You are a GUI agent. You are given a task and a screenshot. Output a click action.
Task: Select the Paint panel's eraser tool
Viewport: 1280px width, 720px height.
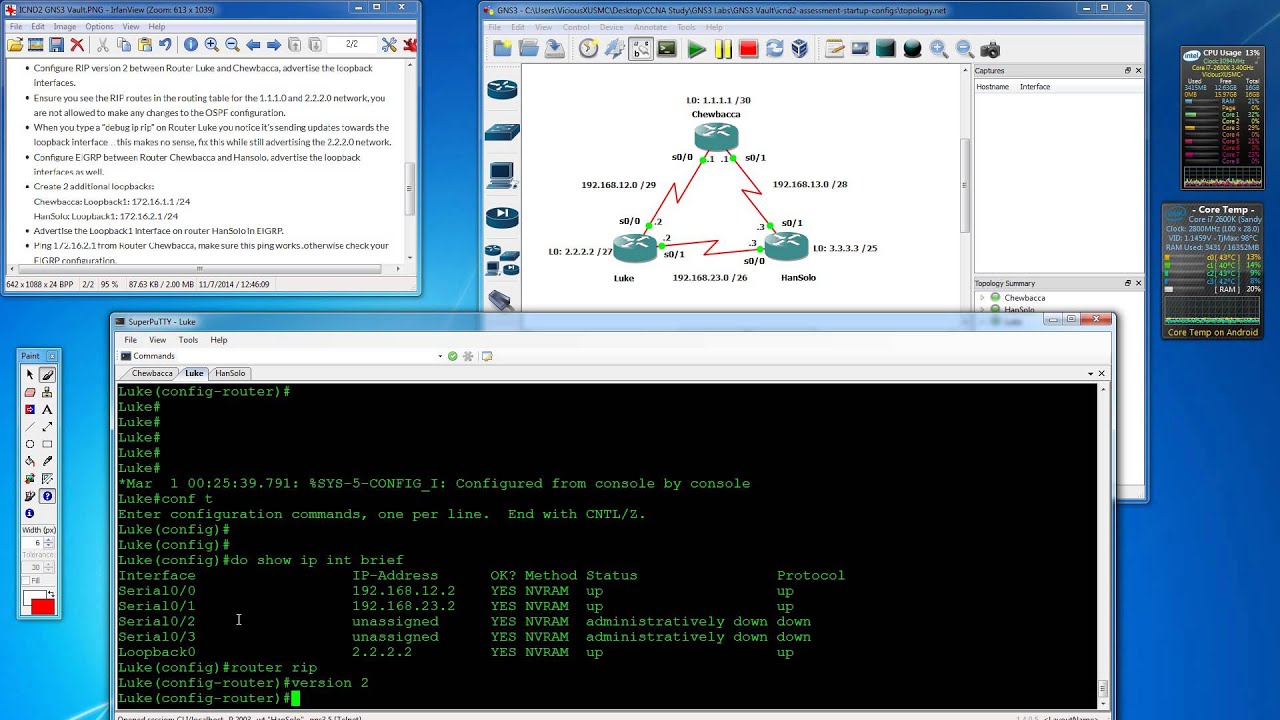coord(30,392)
